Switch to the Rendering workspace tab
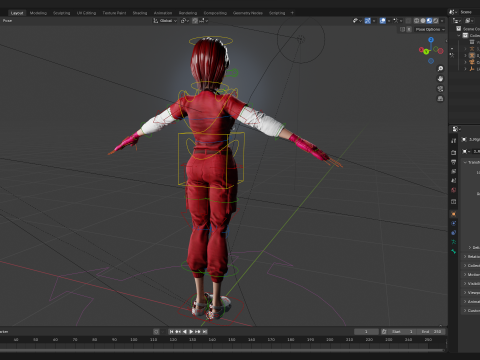The width and height of the screenshot is (480, 360). 188,13
